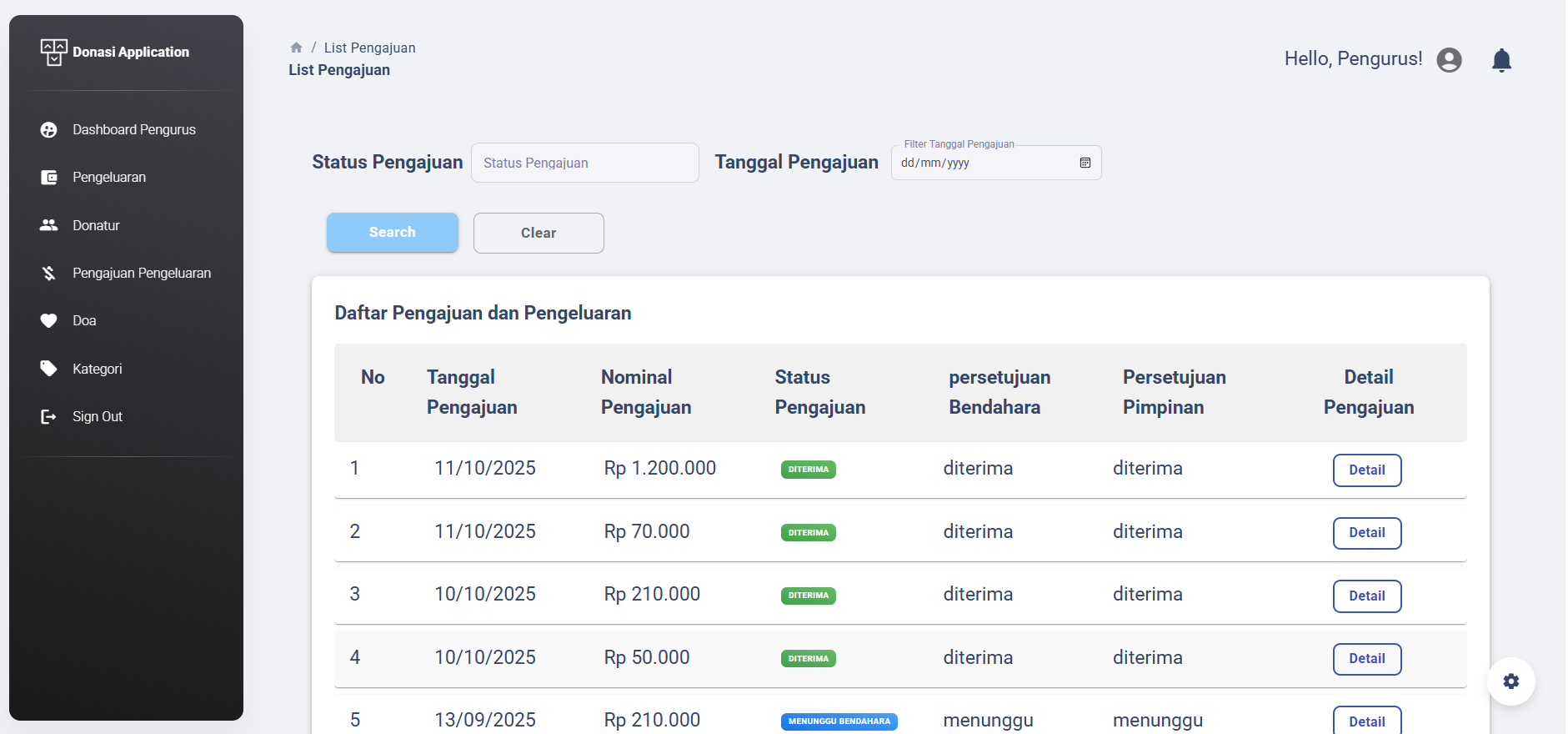Click the home breadcrumb icon
Image resolution: width=1568 pixels, height=734 pixels.
296,48
